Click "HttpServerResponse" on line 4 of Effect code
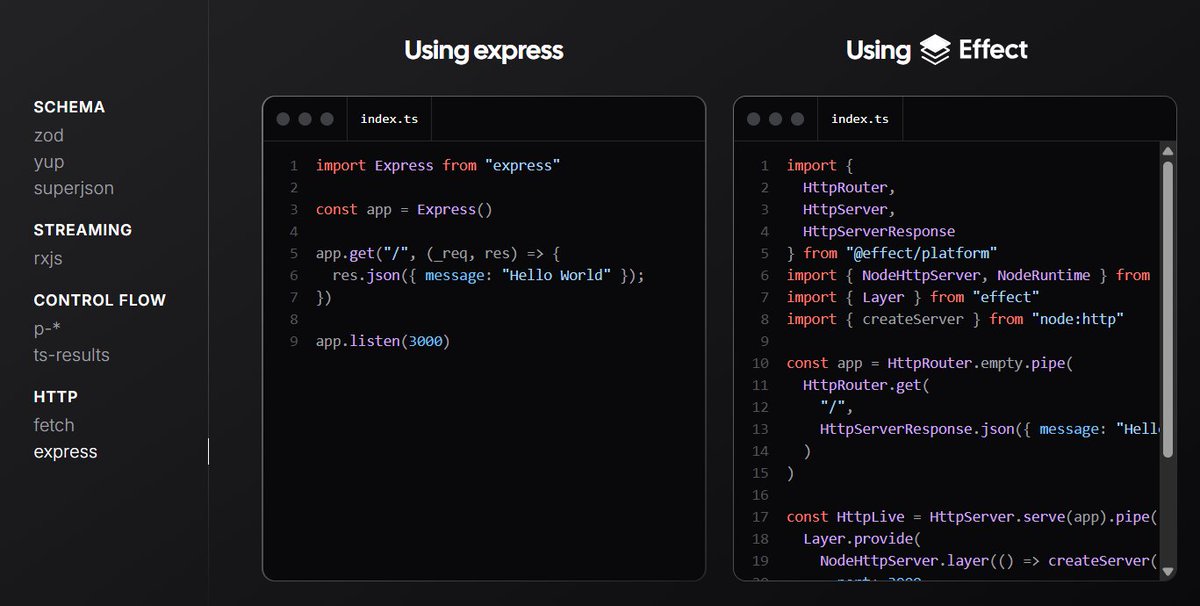Viewport: 1200px width, 606px height. point(879,231)
